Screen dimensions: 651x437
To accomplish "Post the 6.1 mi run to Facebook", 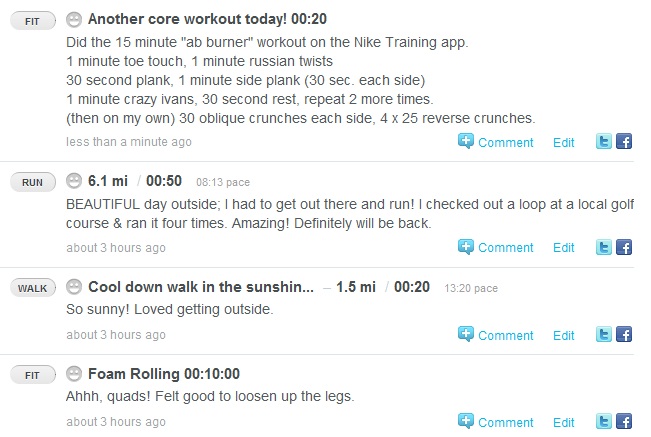I will [623, 247].
